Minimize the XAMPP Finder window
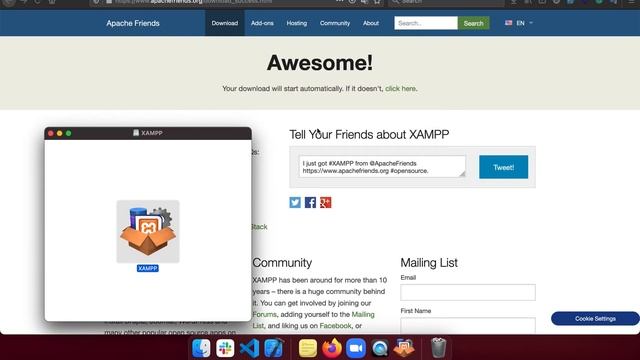This screenshot has height=360, width=640. coord(60,133)
